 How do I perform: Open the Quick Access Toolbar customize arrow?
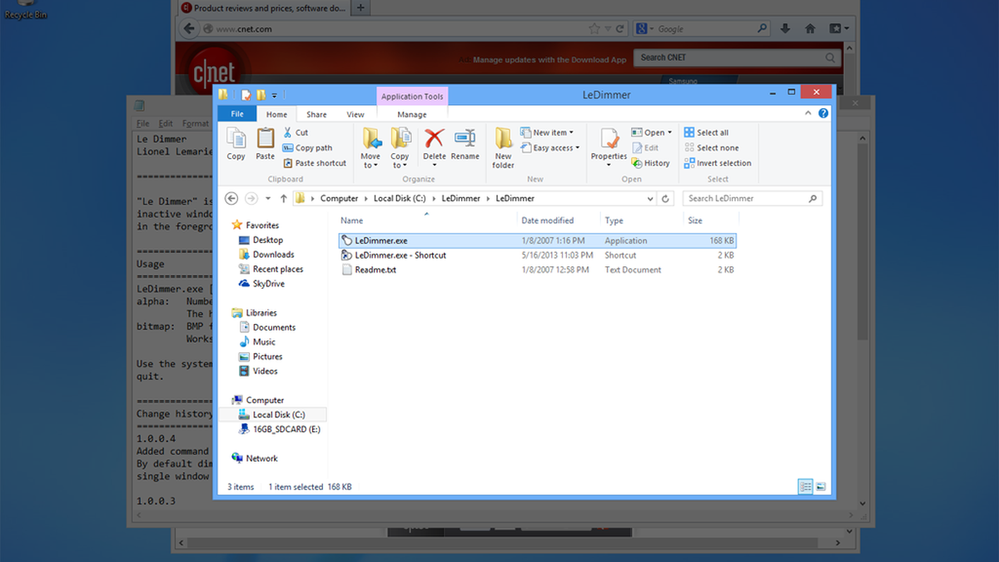pyautogui.click(x=275, y=95)
